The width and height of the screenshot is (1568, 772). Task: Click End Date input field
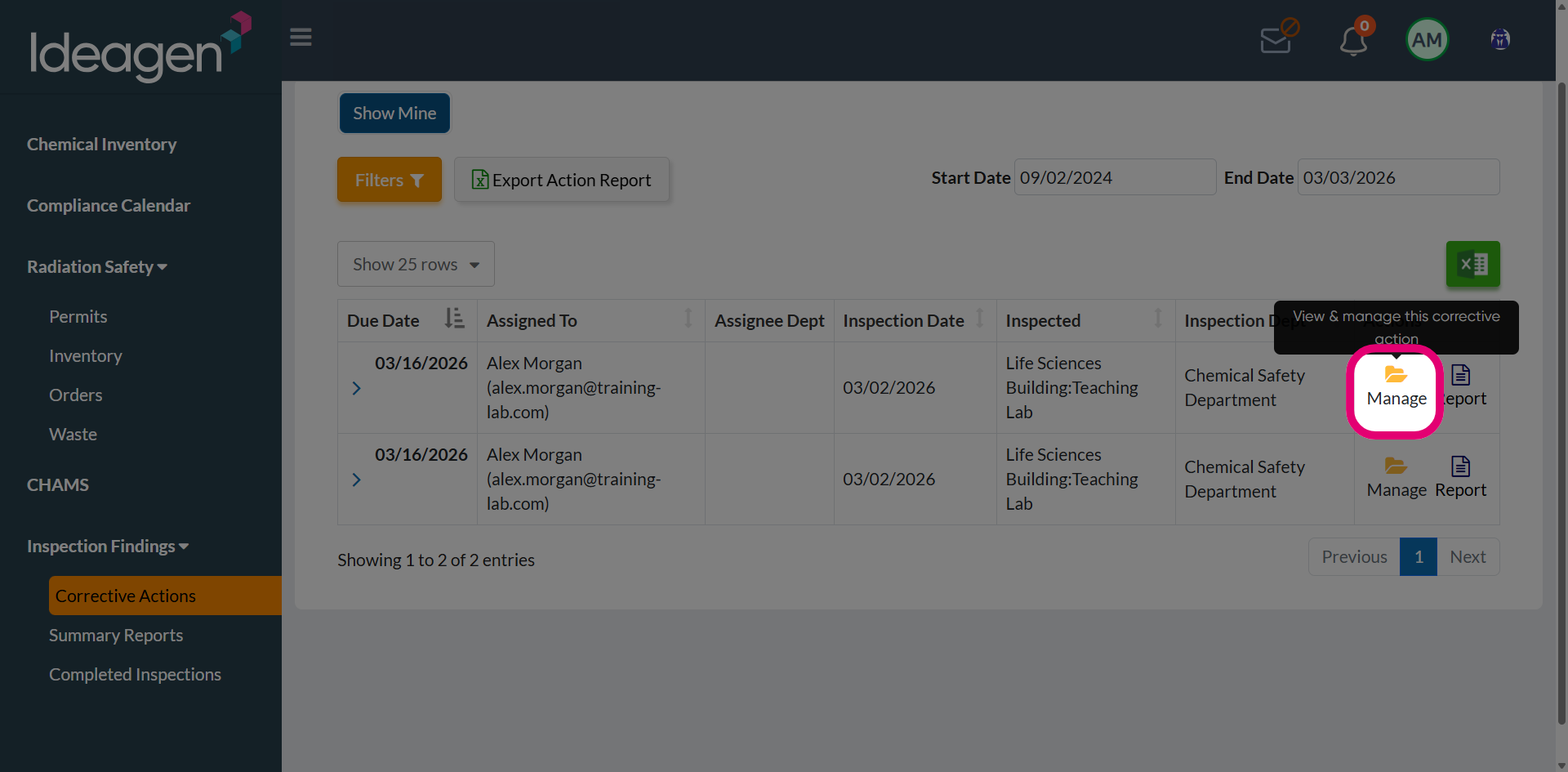click(1398, 177)
